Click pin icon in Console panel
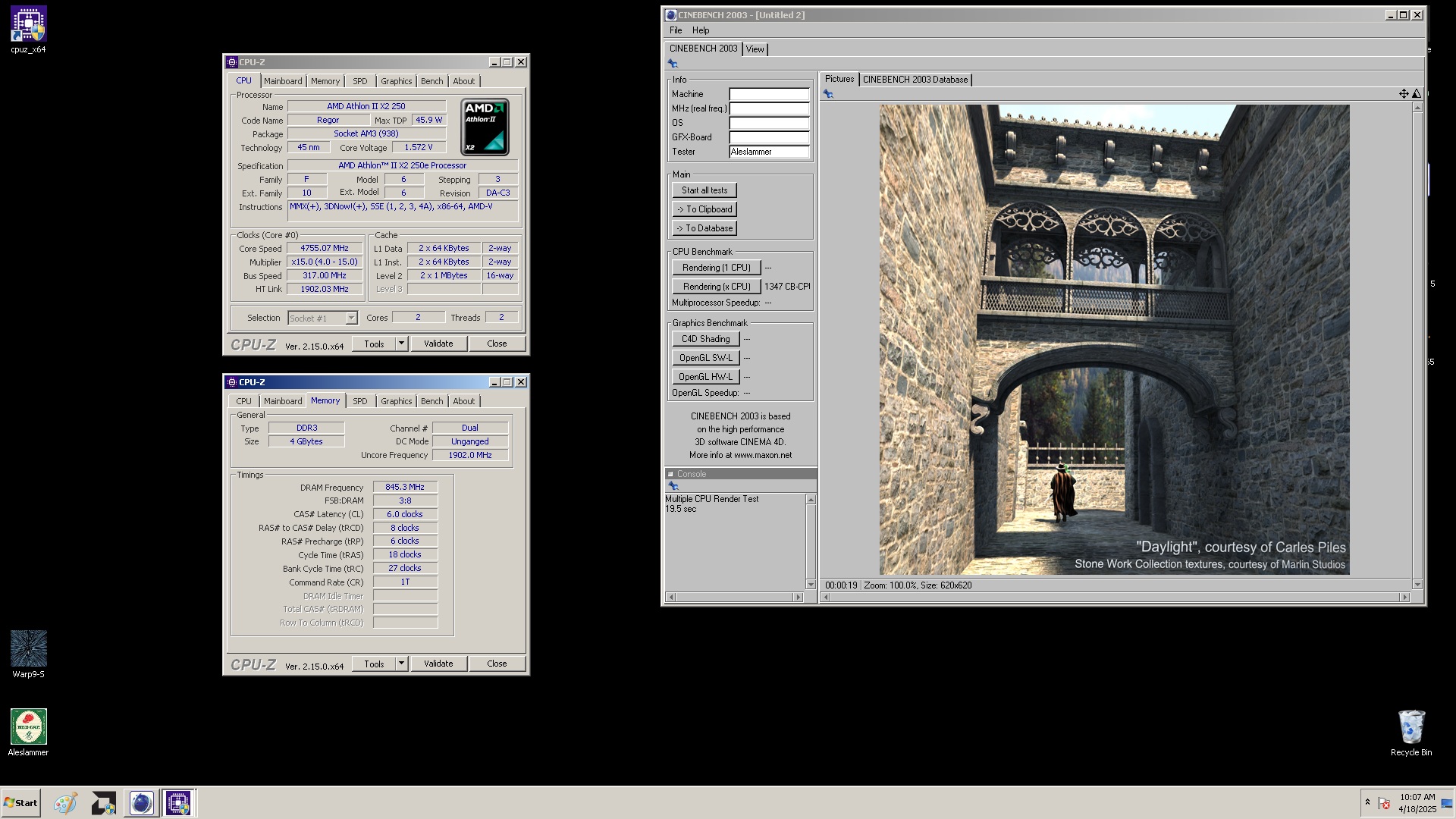The image size is (1456, 819). point(673,486)
